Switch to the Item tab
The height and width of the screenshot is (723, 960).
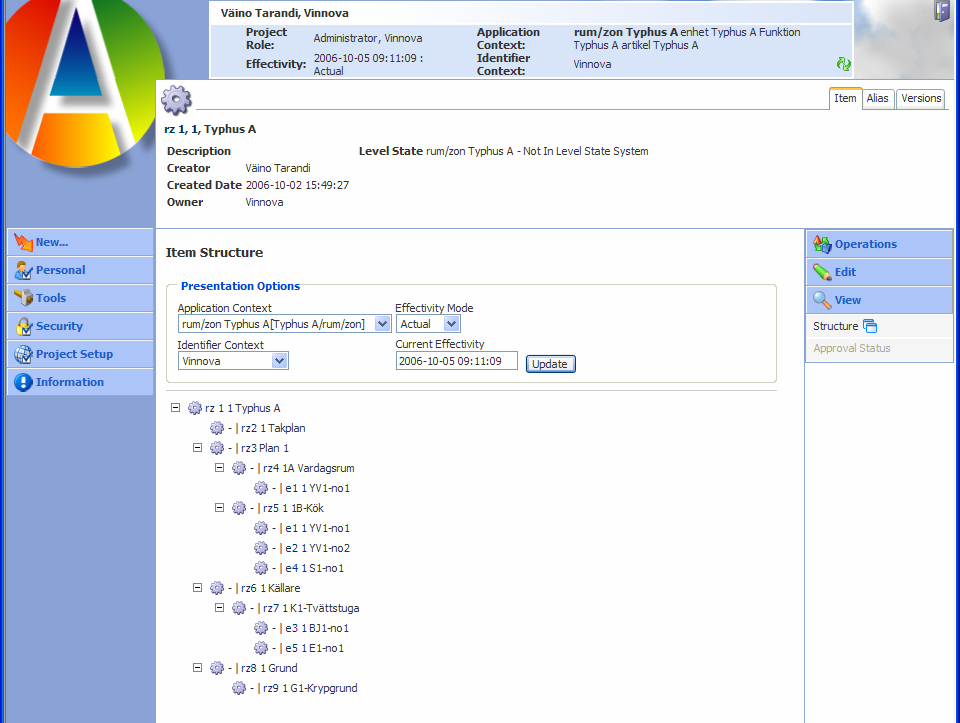pos(845,99)
